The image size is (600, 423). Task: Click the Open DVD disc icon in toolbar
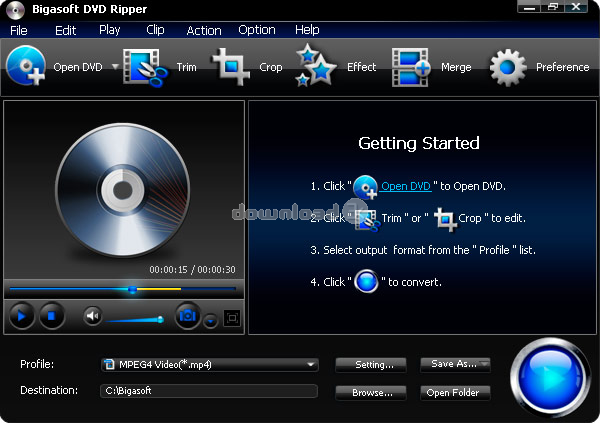(26, 65)
